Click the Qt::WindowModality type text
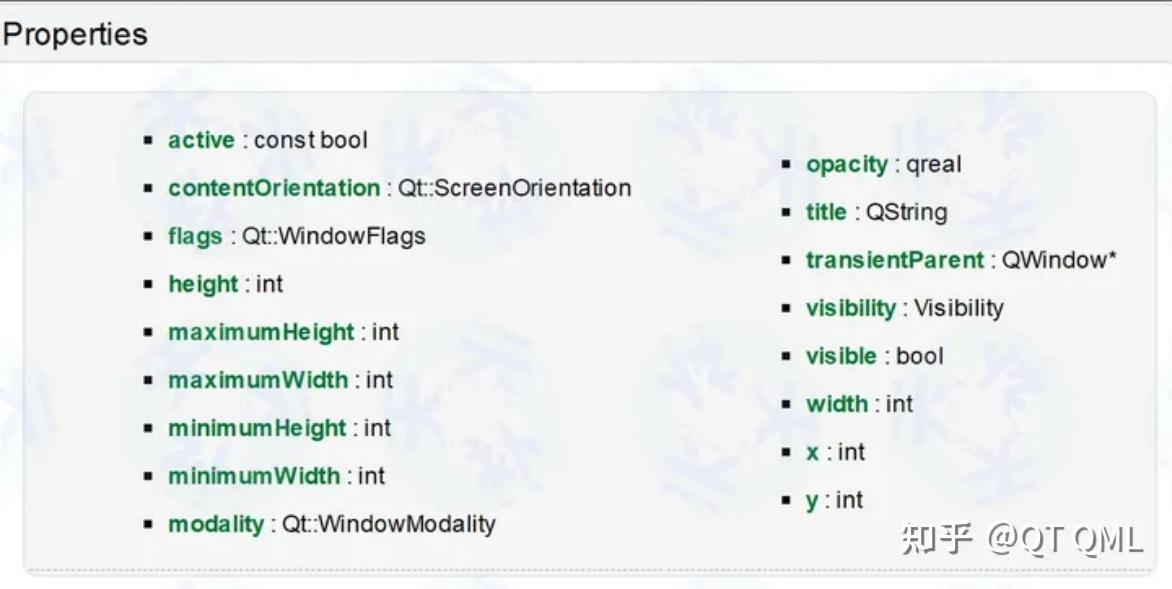Viewport: 1172px width, 589px height. (389, 524)
